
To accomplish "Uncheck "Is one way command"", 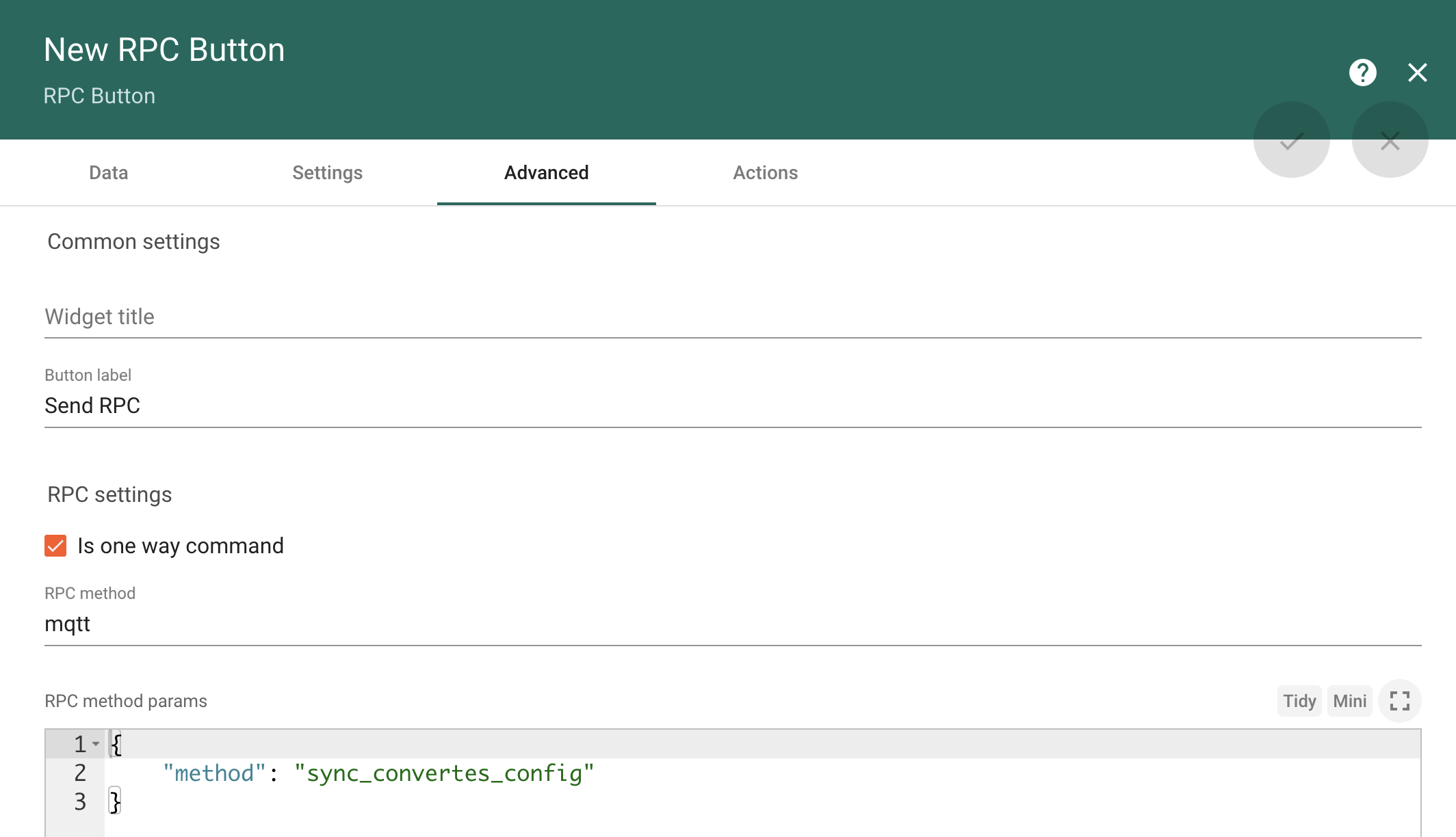I will 55,546.
